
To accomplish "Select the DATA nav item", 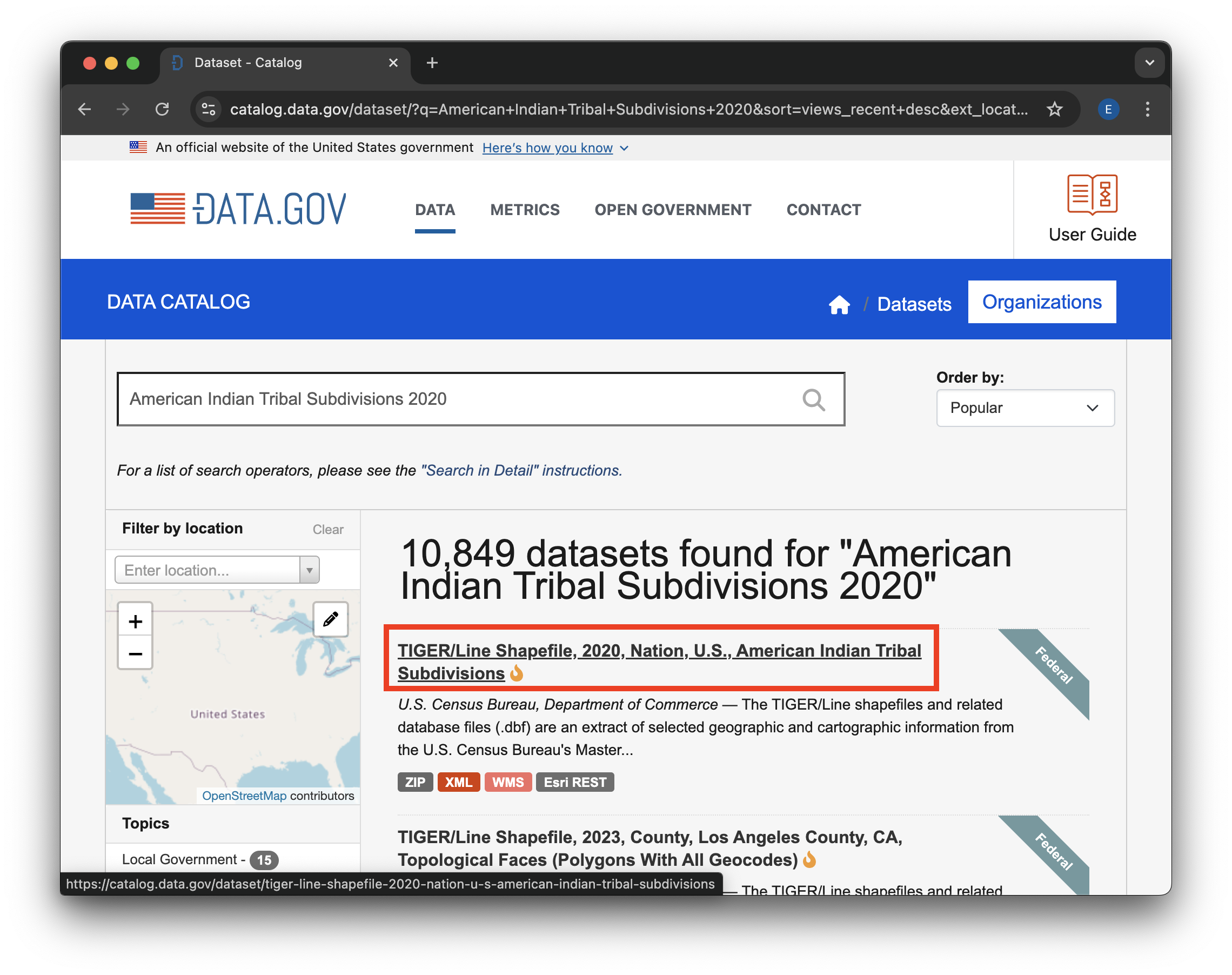I will click(435, 210).
